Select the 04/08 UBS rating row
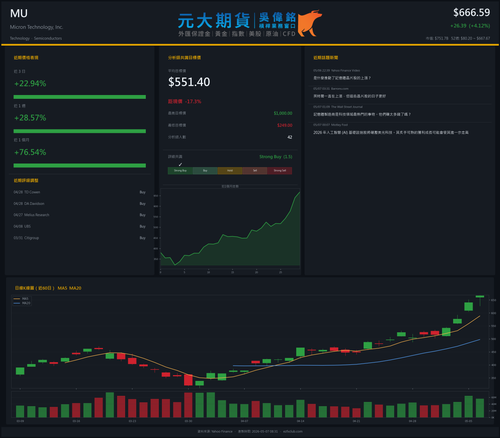Screen dimensions: 500x438 tap(80, 226)
